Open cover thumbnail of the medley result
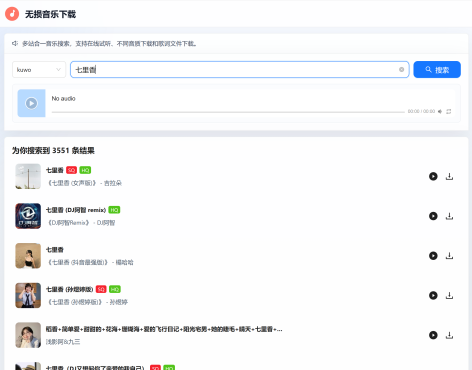 tap(28, 335)
